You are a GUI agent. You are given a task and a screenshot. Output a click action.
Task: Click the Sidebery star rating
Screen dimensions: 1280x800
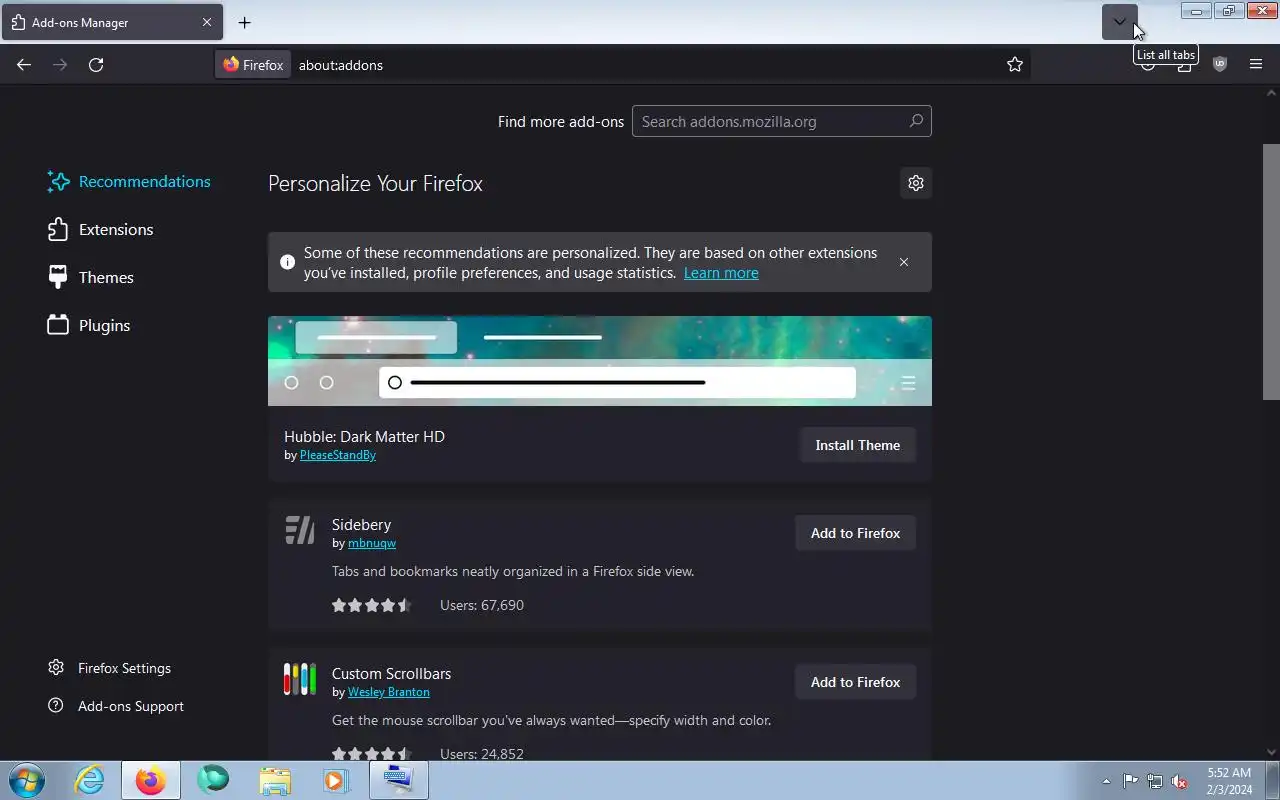pos(372,605)
